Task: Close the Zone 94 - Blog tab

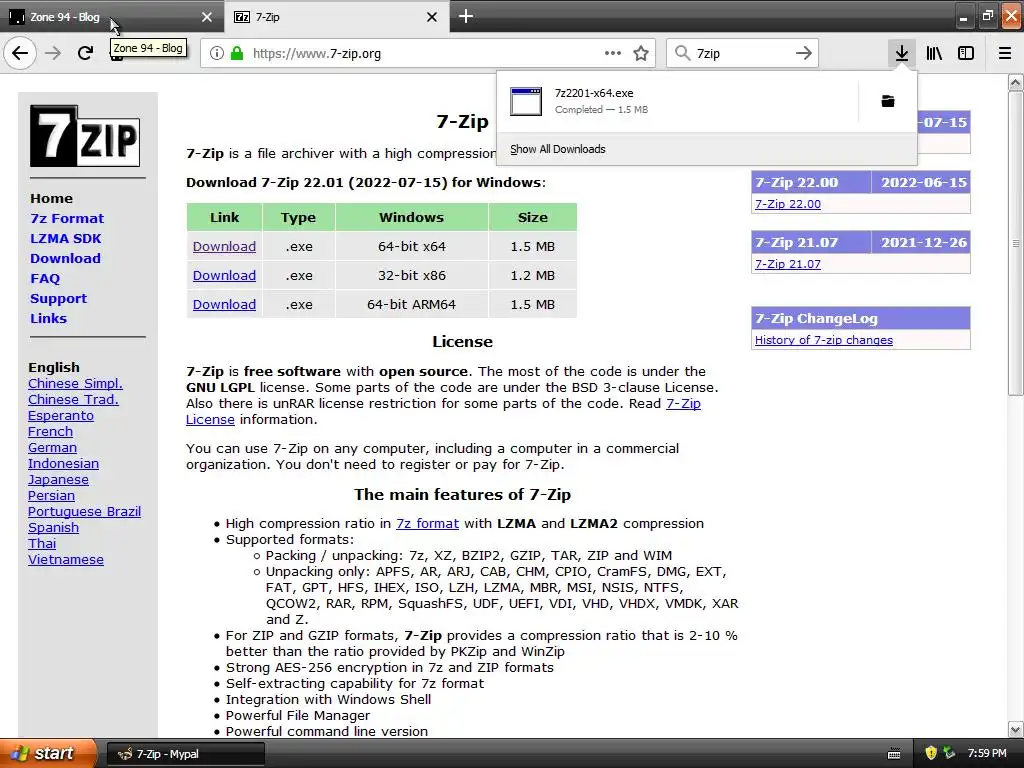Action: 206,17
